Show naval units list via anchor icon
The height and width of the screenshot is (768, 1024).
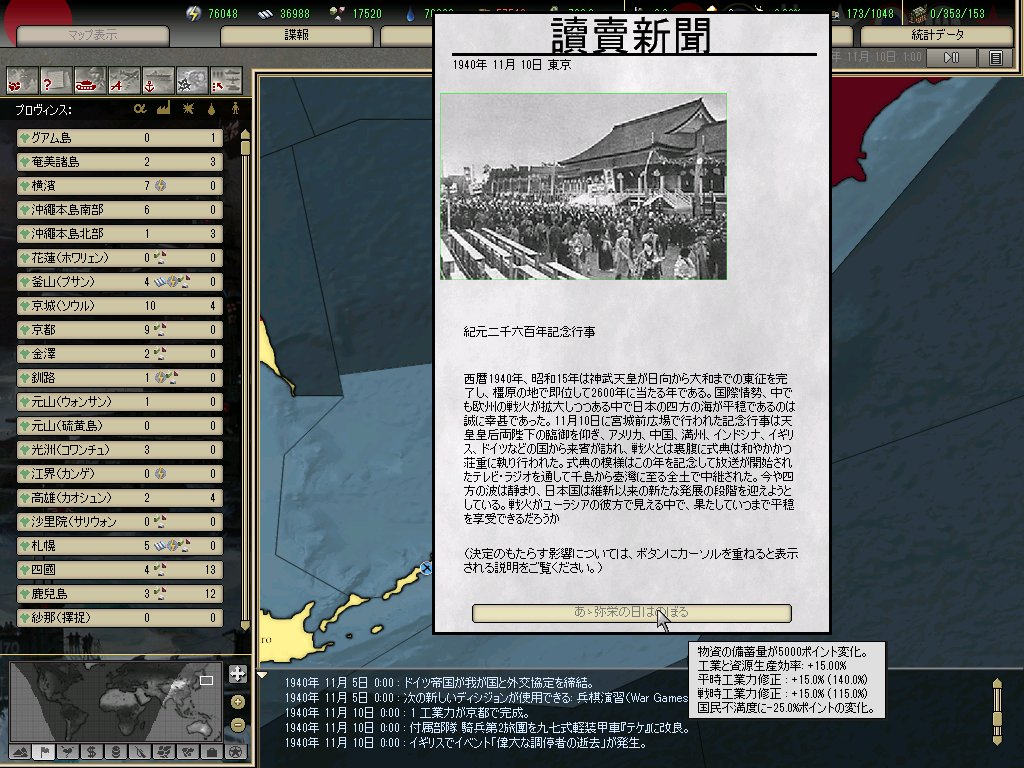(158, 80)
